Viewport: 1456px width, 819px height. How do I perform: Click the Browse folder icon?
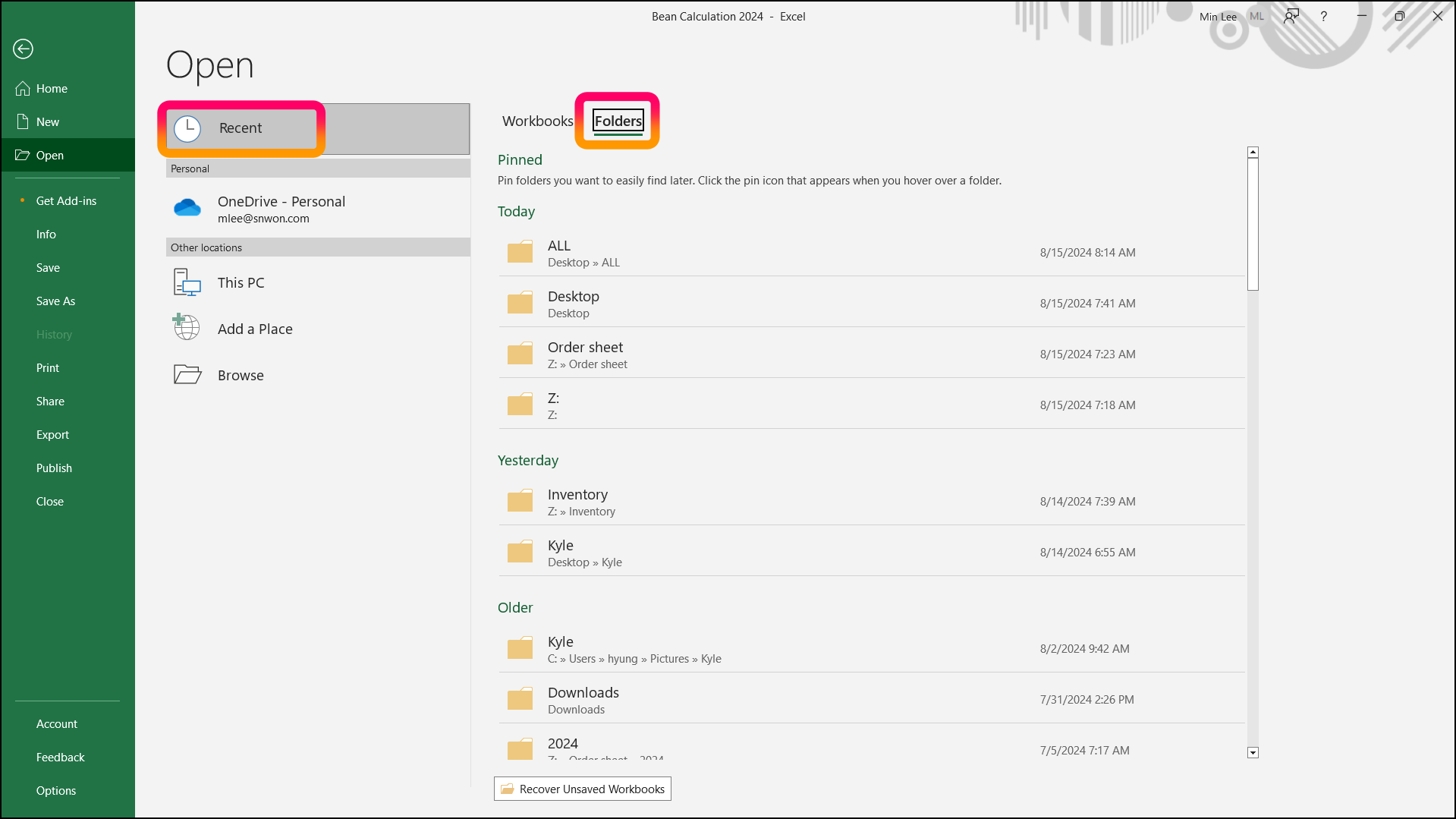[187, 375]
